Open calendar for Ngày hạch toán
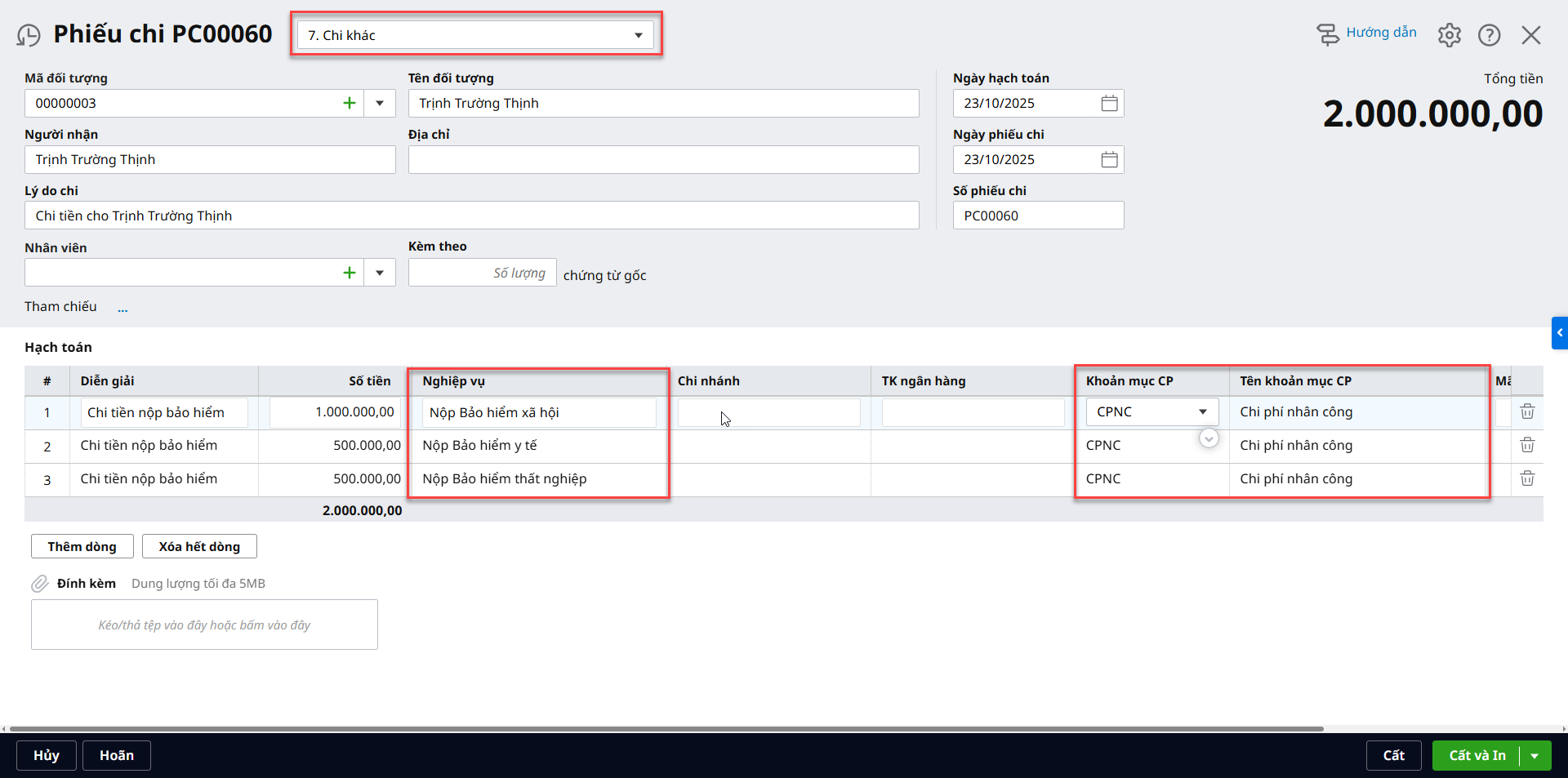The image size is (1568, 778). coord(1109,103)
